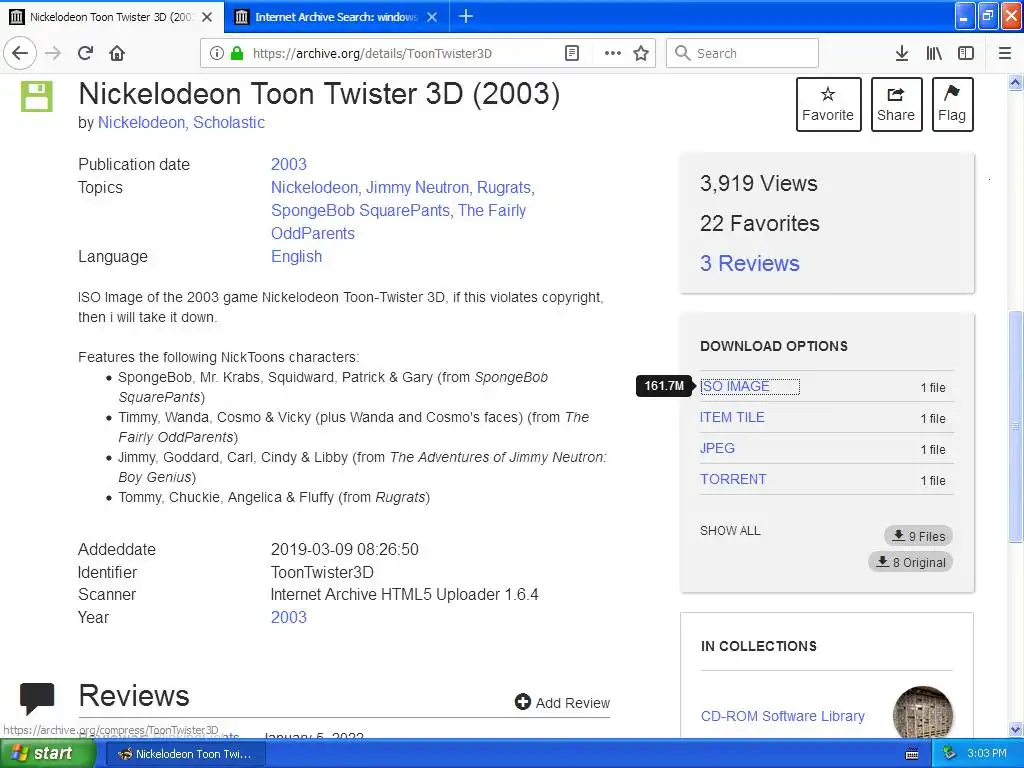Click the system tray safely-remove icon
This screenshot has width=1024, height=768.
(949, 754)
